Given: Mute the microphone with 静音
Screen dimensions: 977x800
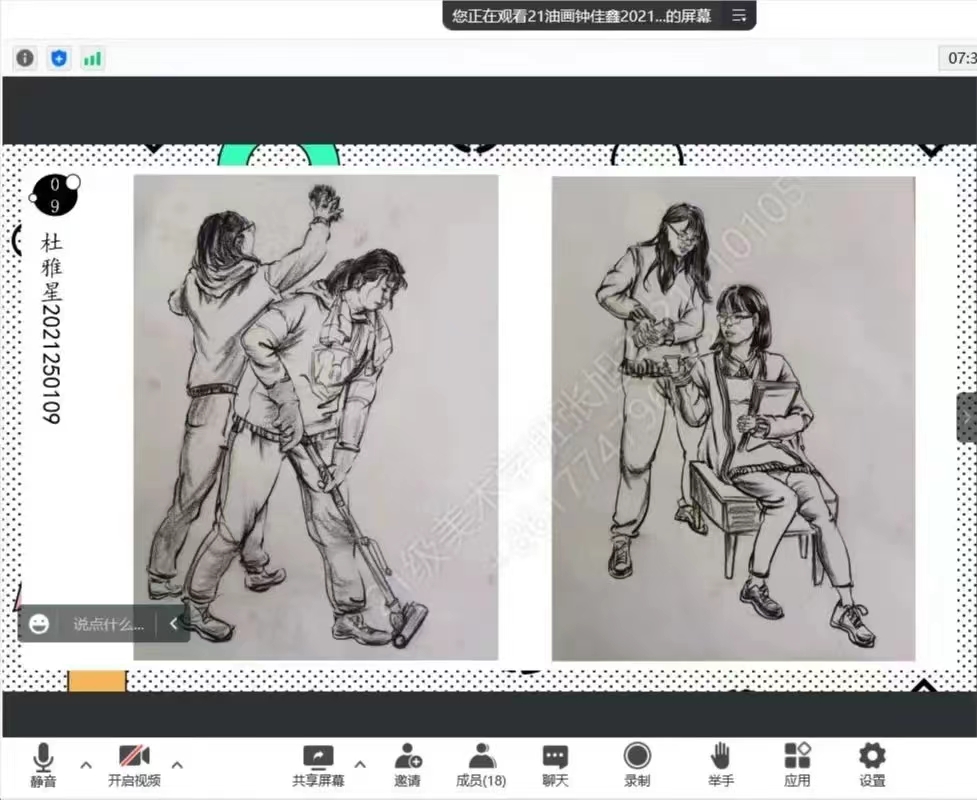Looking at the screenshot, I should coord(41,764).
